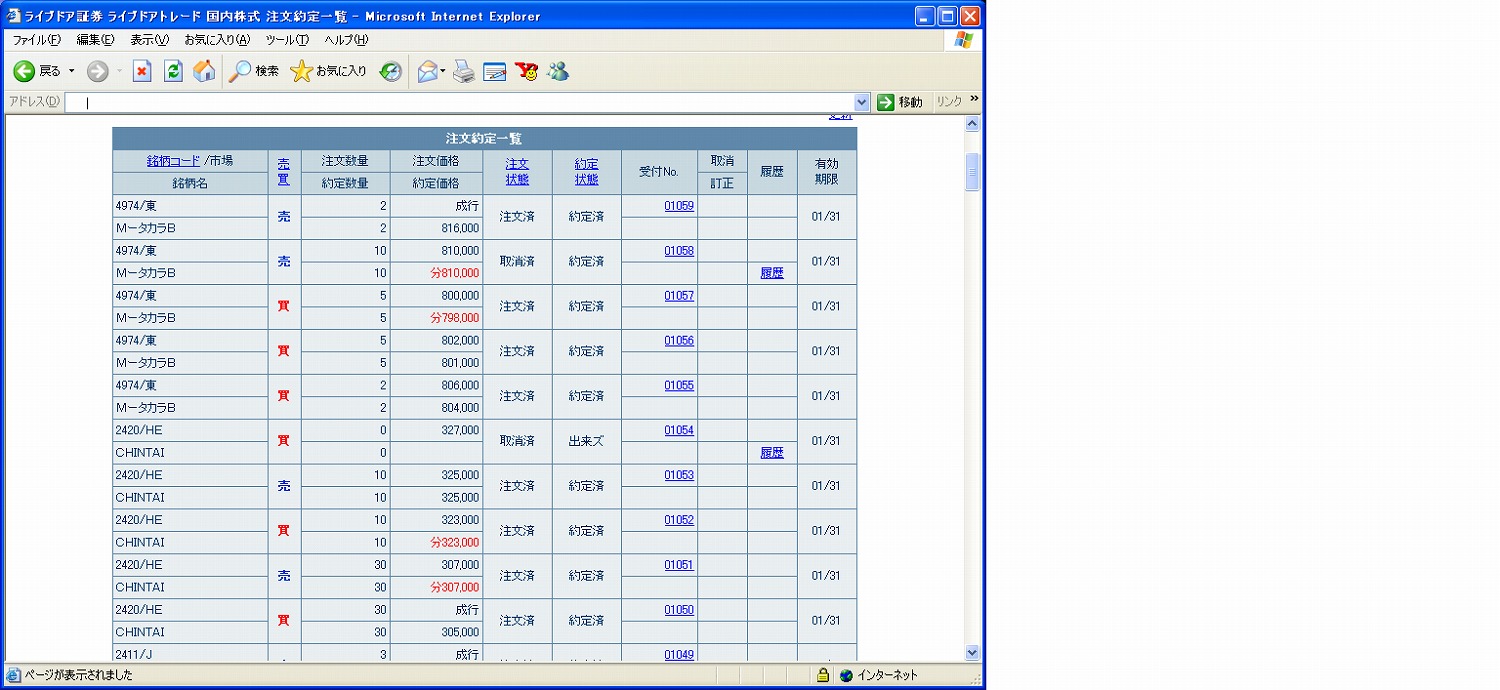Open order number 01052 link
1500x690 pixels.
point(679,520)
